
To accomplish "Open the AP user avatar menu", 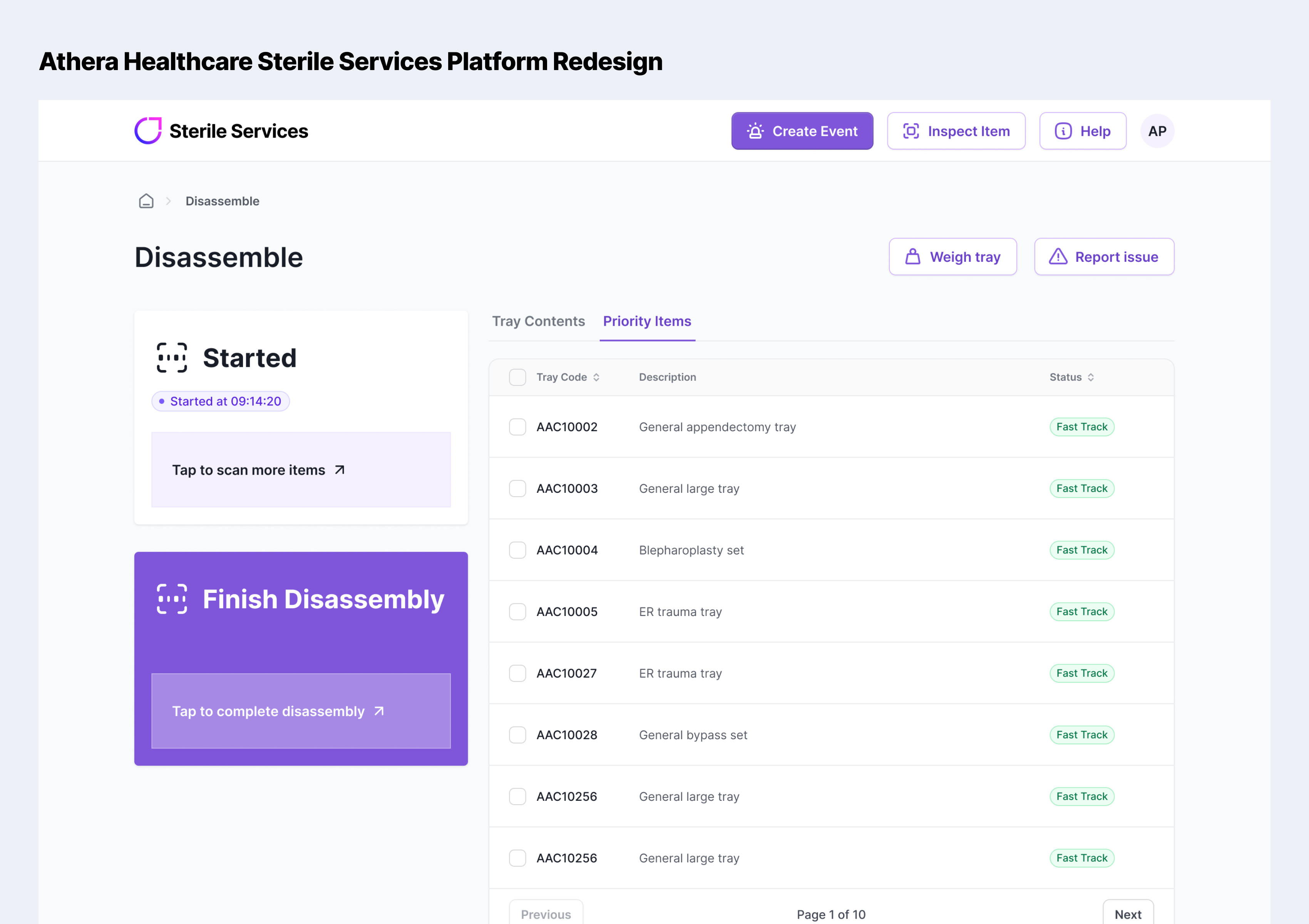I will coord(1157,131).
